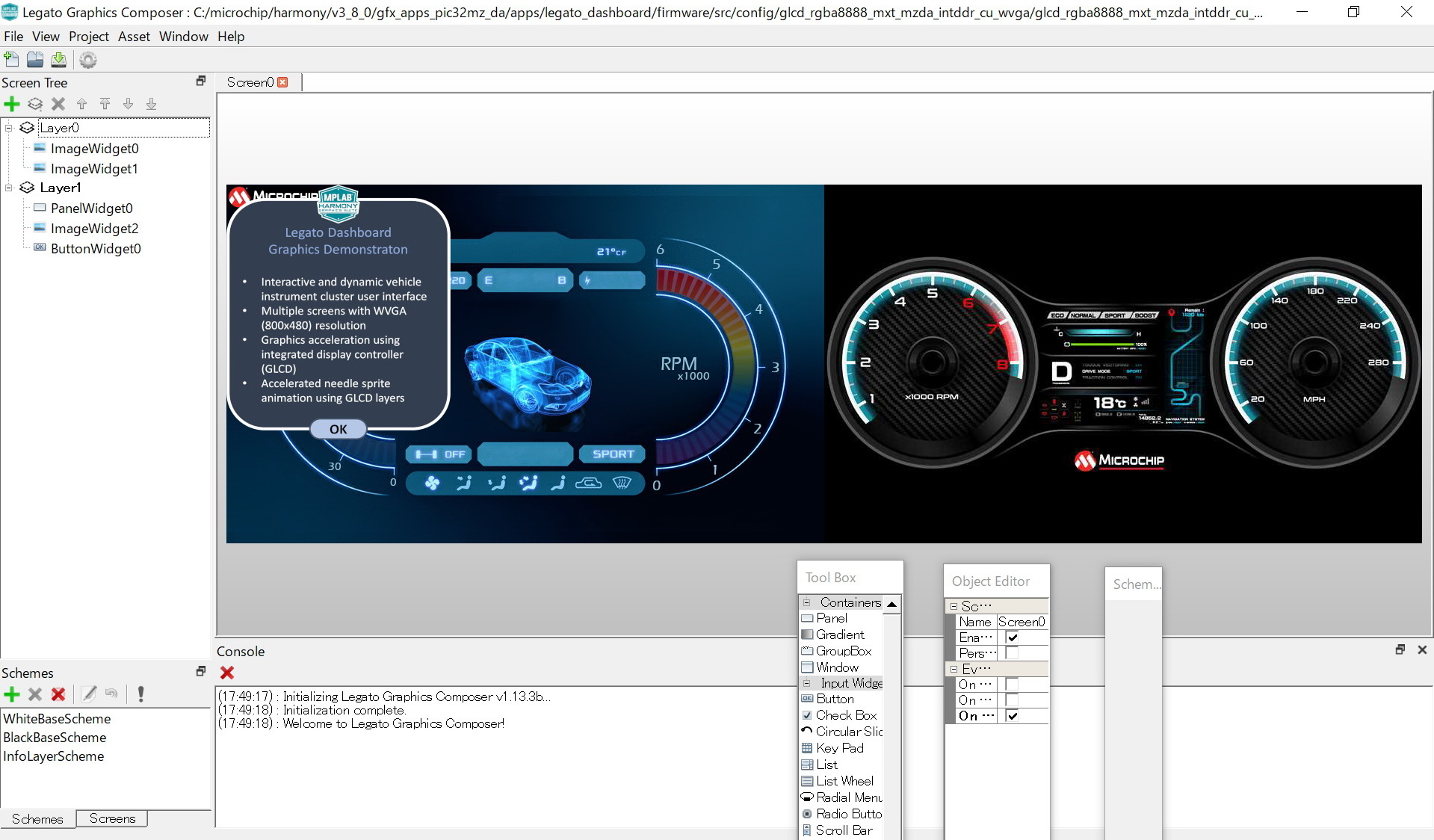
Task: Undock the Screen Tree panel
Action: (x=200, y=81)
